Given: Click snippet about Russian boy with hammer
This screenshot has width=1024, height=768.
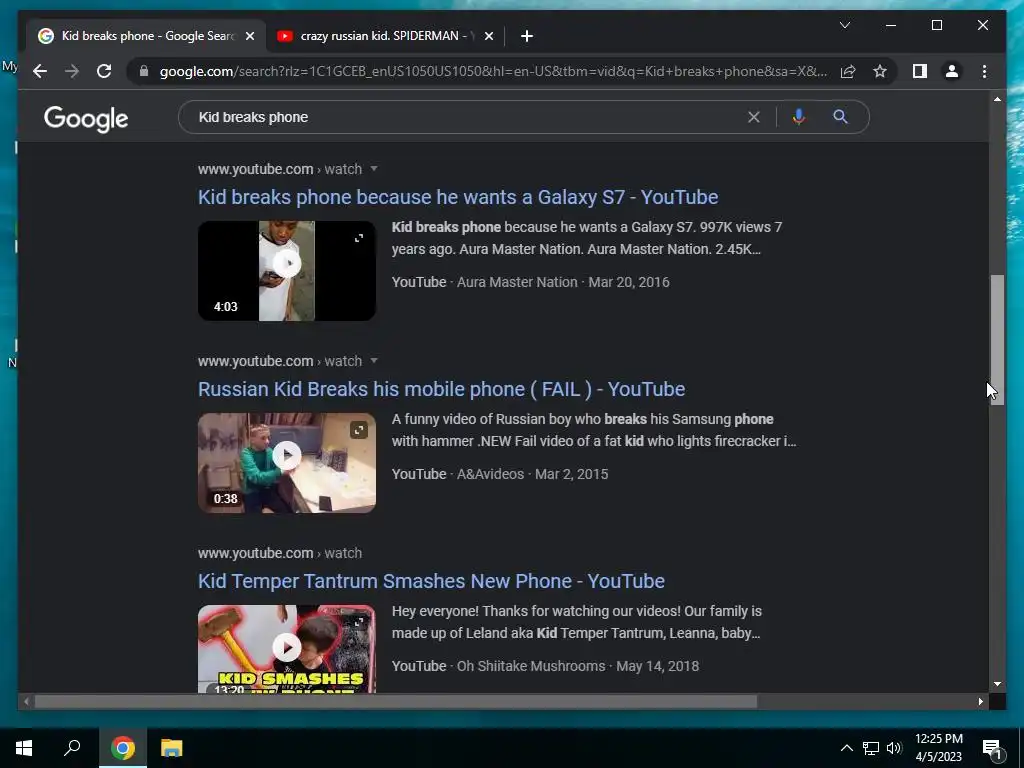Looking at the screenshot, I should [x=594, y=430].
